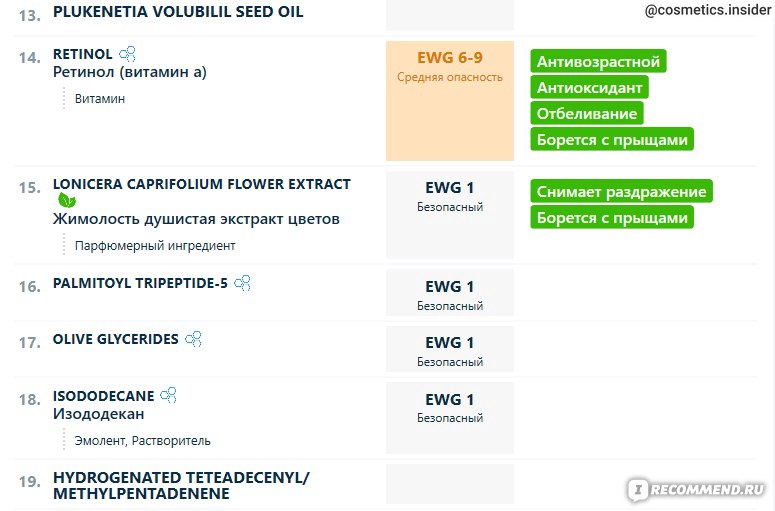
Task: Click the Отбеливание tag
Action: tap(587, 114)
